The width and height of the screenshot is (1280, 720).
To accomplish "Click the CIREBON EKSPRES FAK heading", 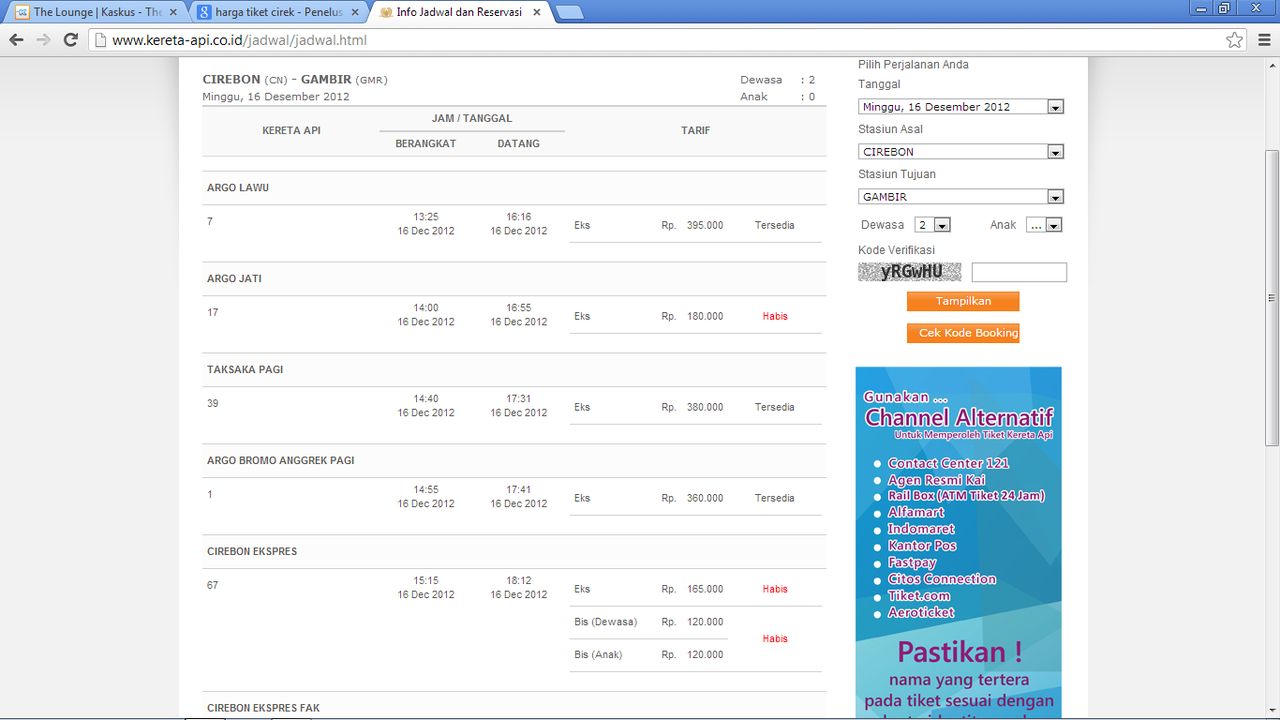I will pos(264,708).
